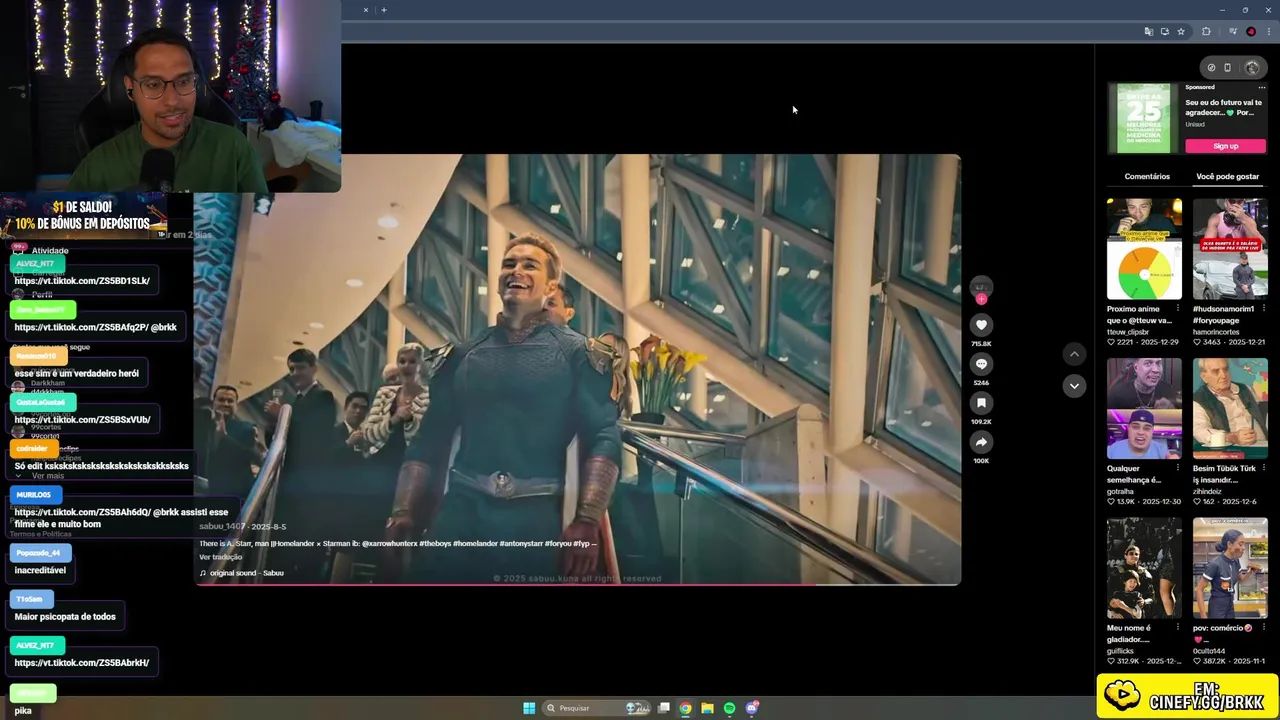1280x720 pixels.
Task: Close the current Chrome tab
Action: pyautogui.click(x=365, y=10)
